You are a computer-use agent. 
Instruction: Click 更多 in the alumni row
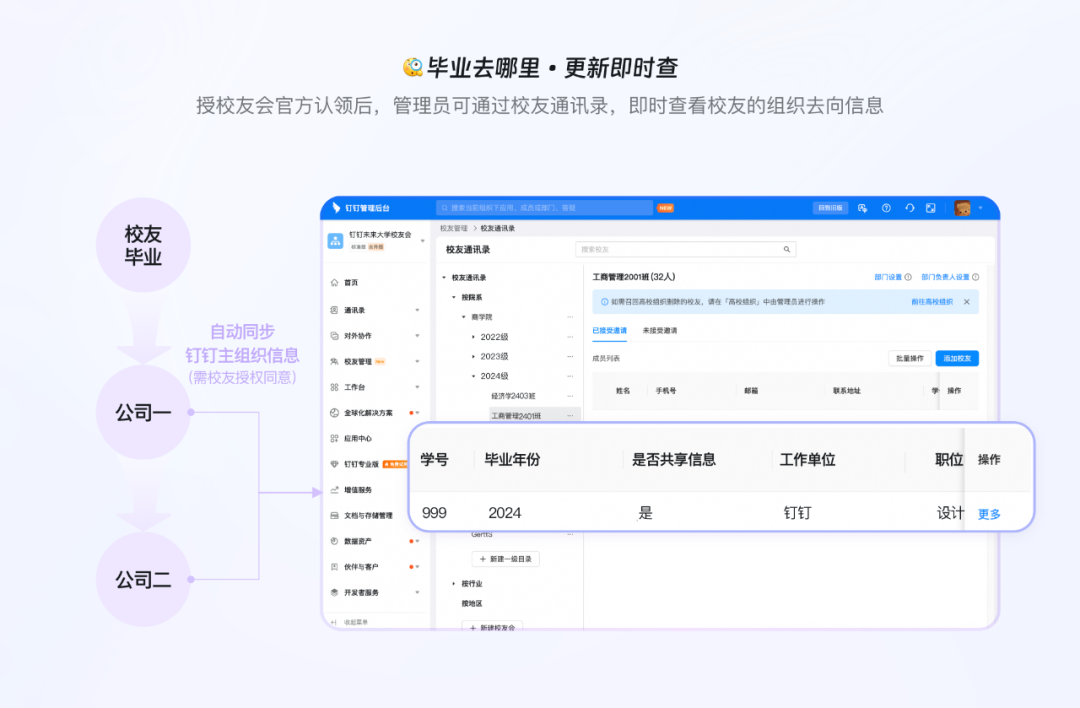pyautogui.click(x=989, y=514)
